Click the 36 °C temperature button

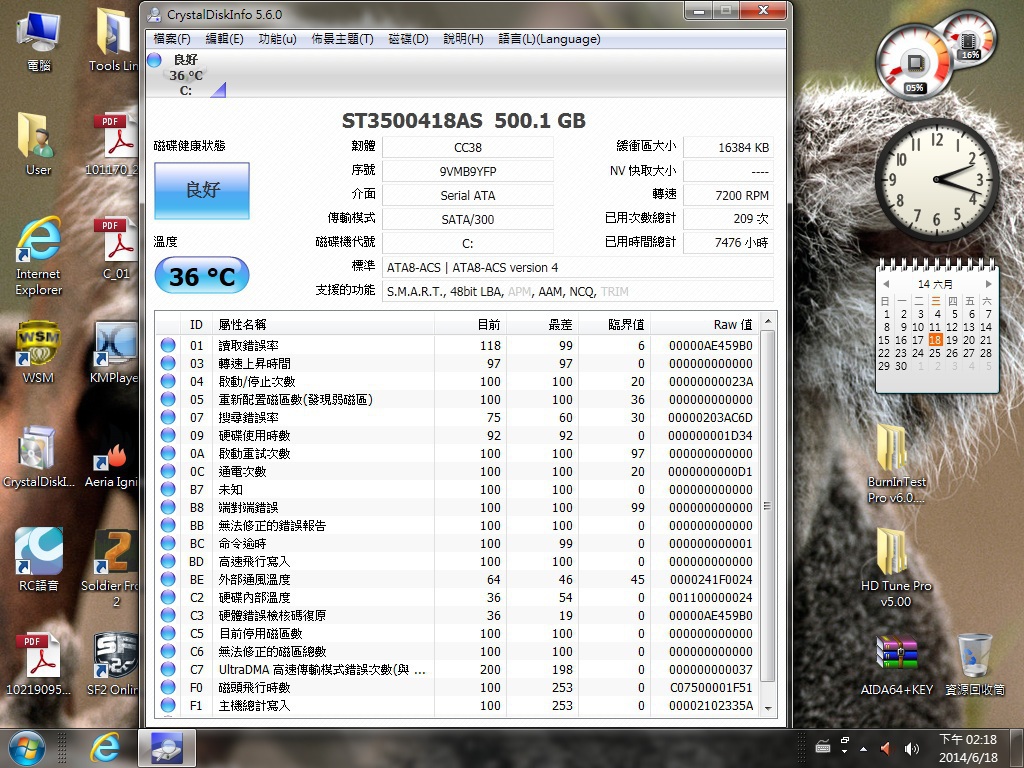click(202, 276)
